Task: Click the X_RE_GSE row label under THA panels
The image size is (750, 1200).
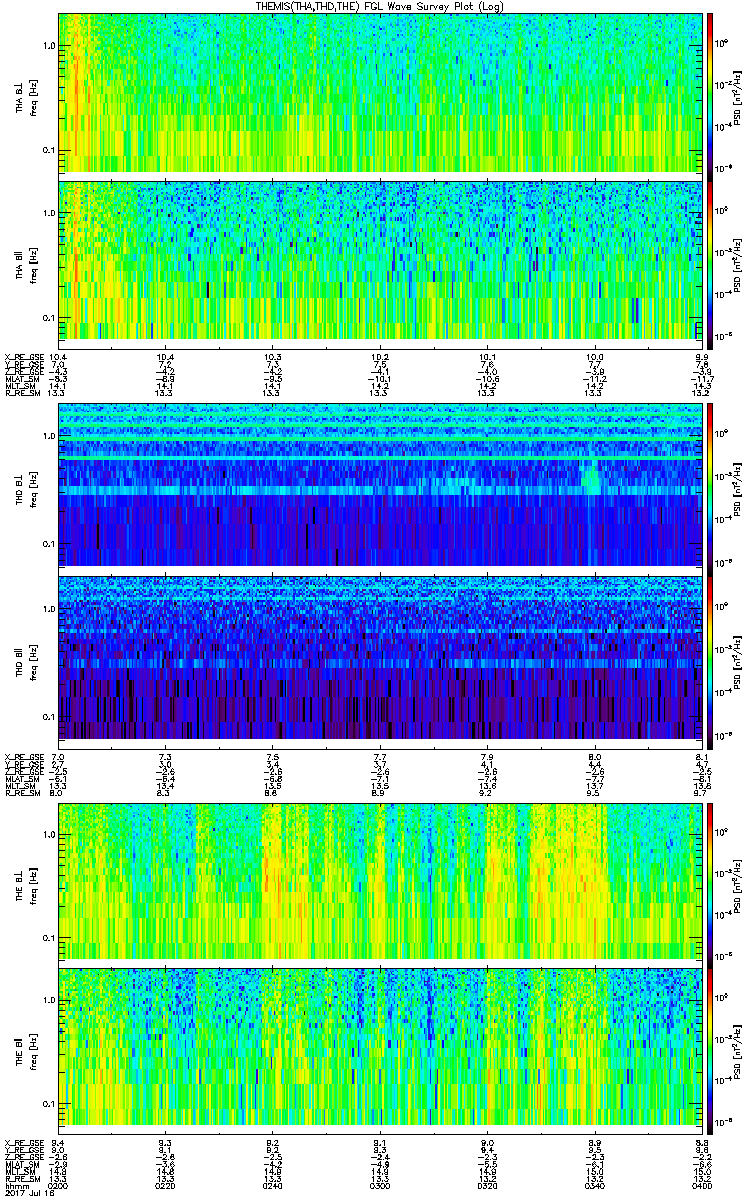Action: 22,357
